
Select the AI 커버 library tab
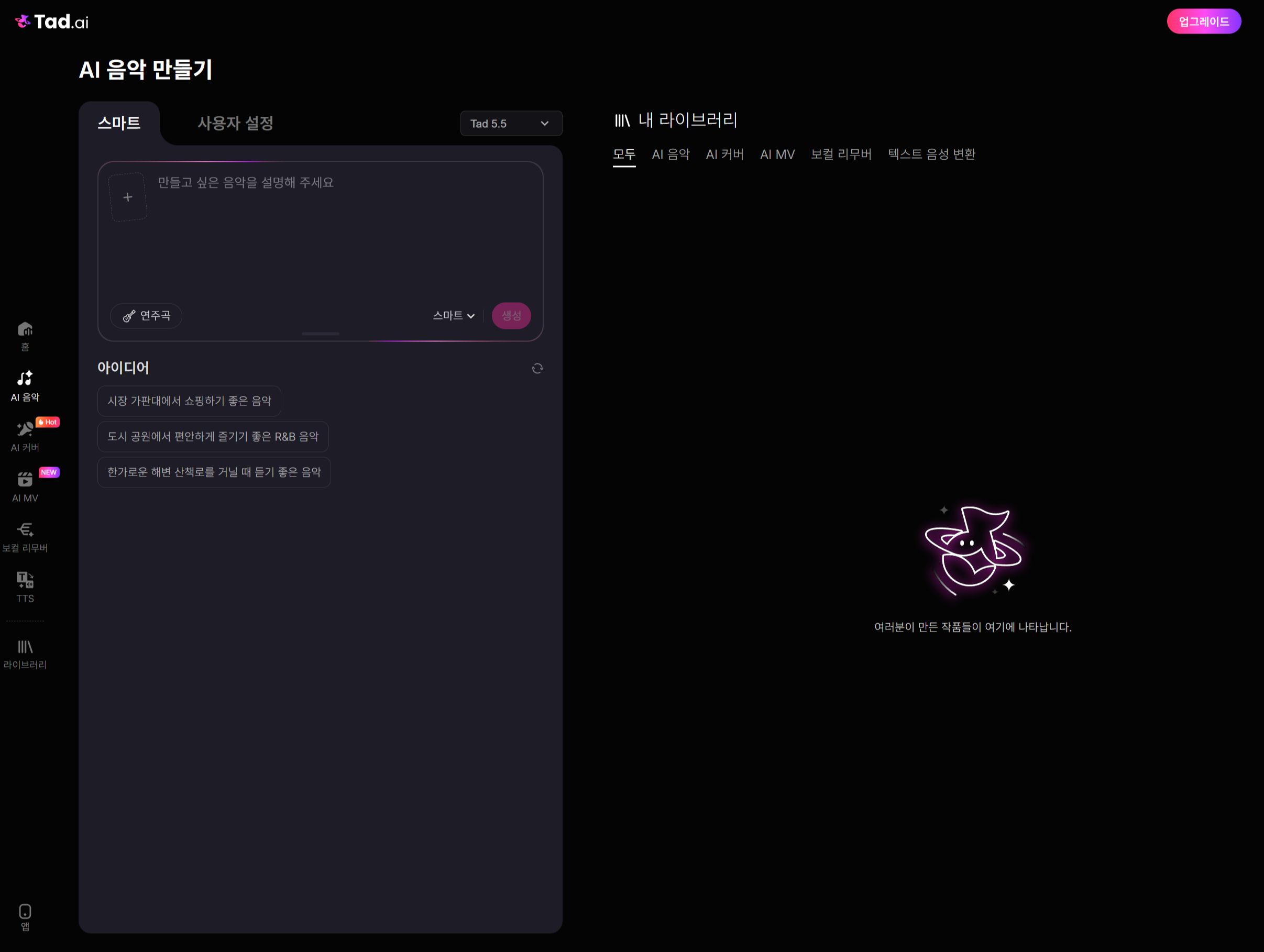coord(724,154)
